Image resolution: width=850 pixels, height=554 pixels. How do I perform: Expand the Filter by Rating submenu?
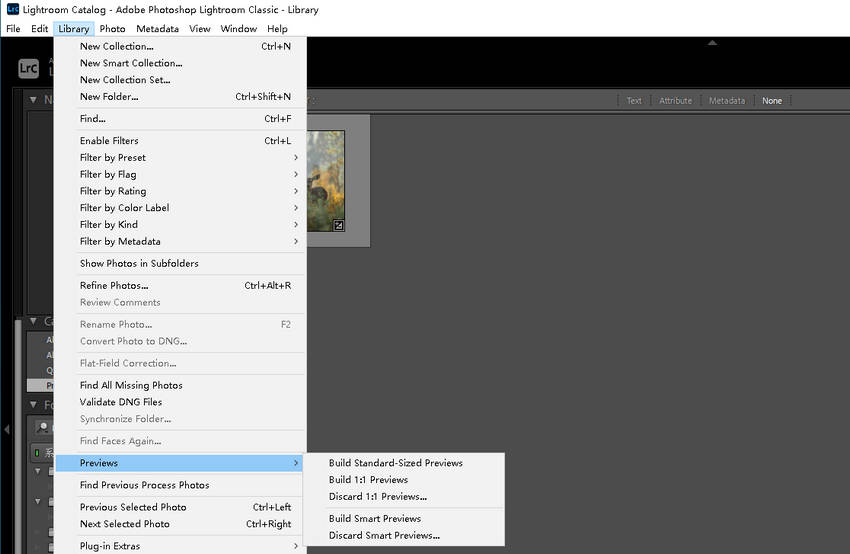(x=181, y=191)
